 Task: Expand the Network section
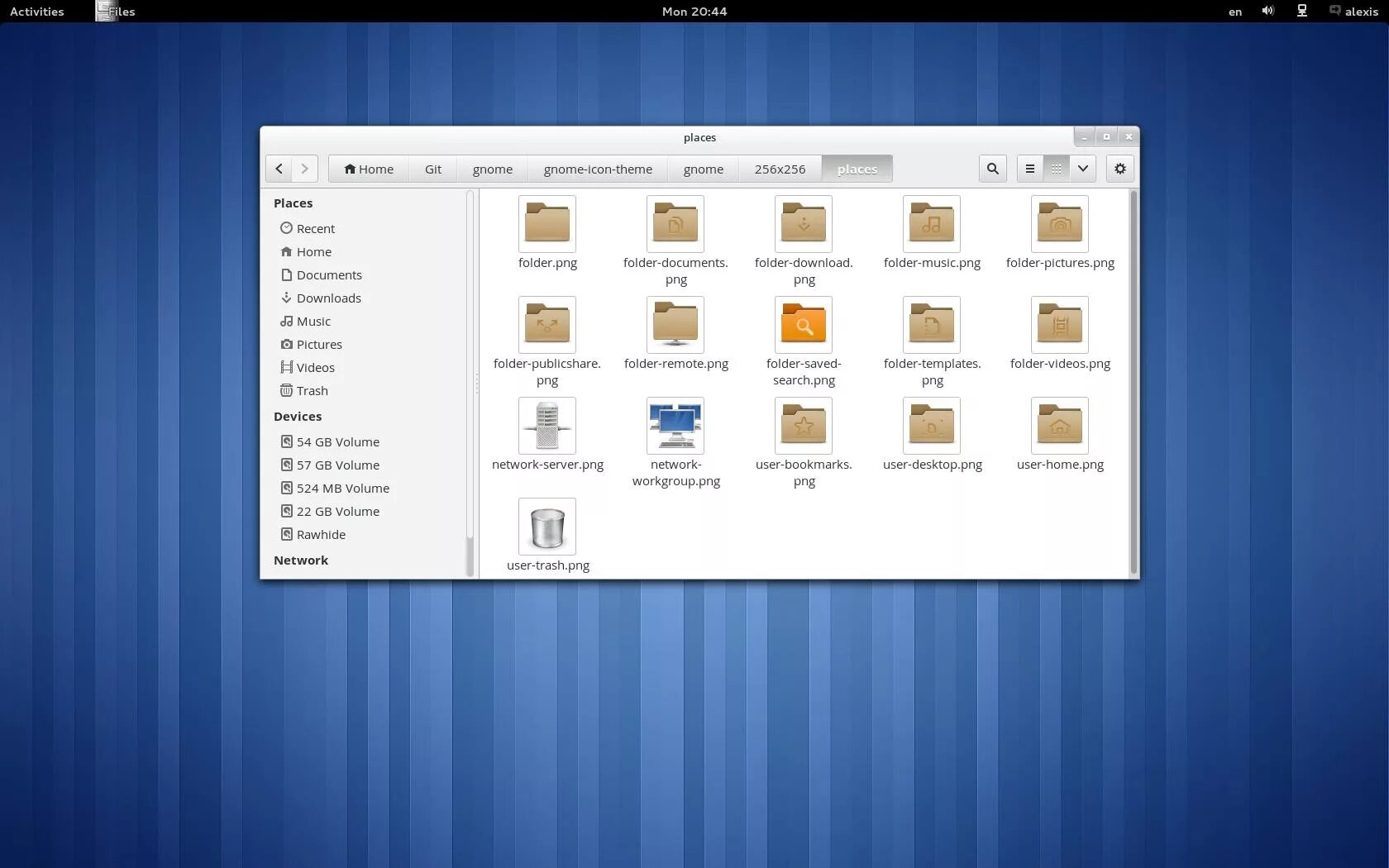coord(300,560)
